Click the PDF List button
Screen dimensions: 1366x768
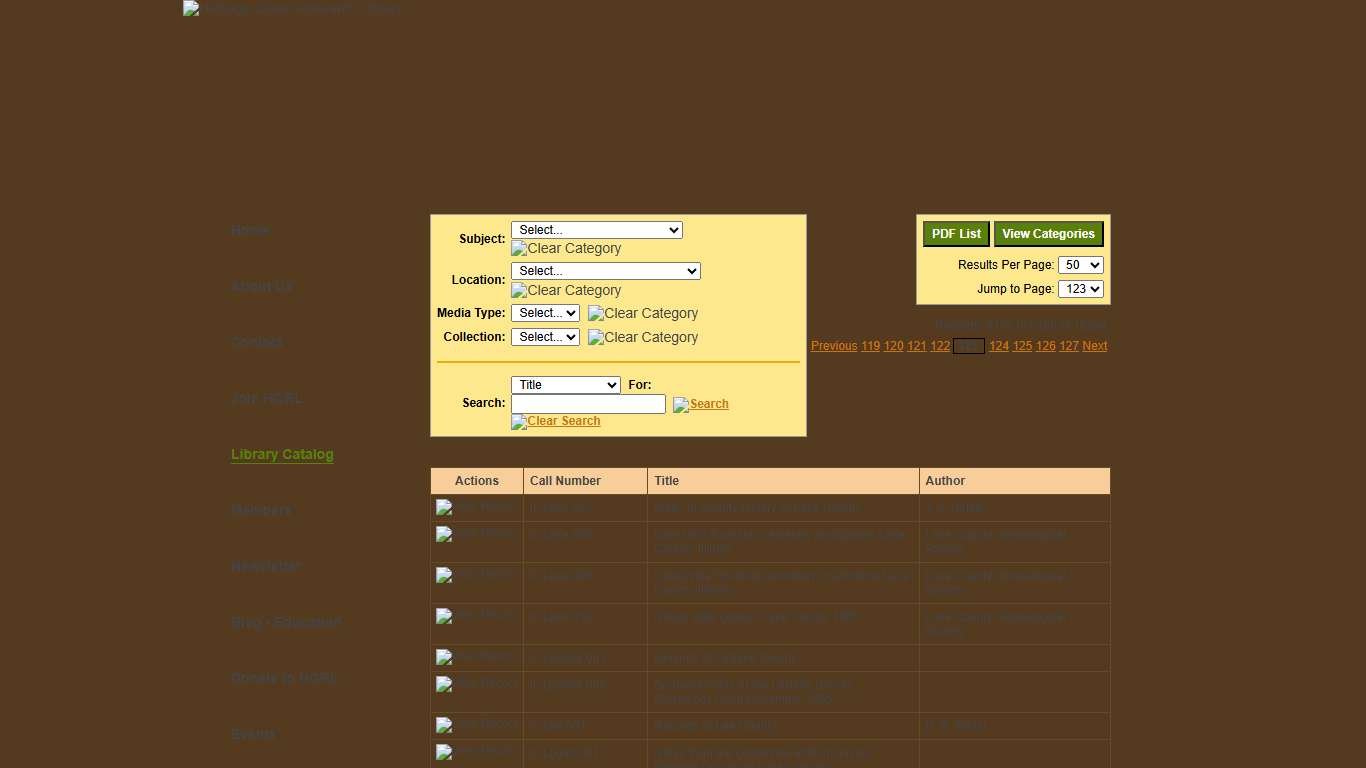955,233
